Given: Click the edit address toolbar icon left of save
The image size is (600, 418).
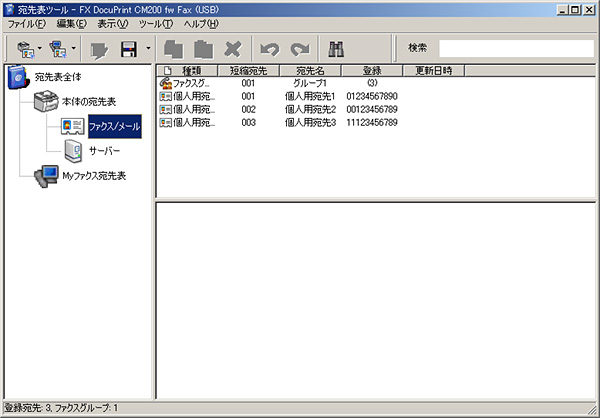Looking at the screenshot, I should pos(99,48).
